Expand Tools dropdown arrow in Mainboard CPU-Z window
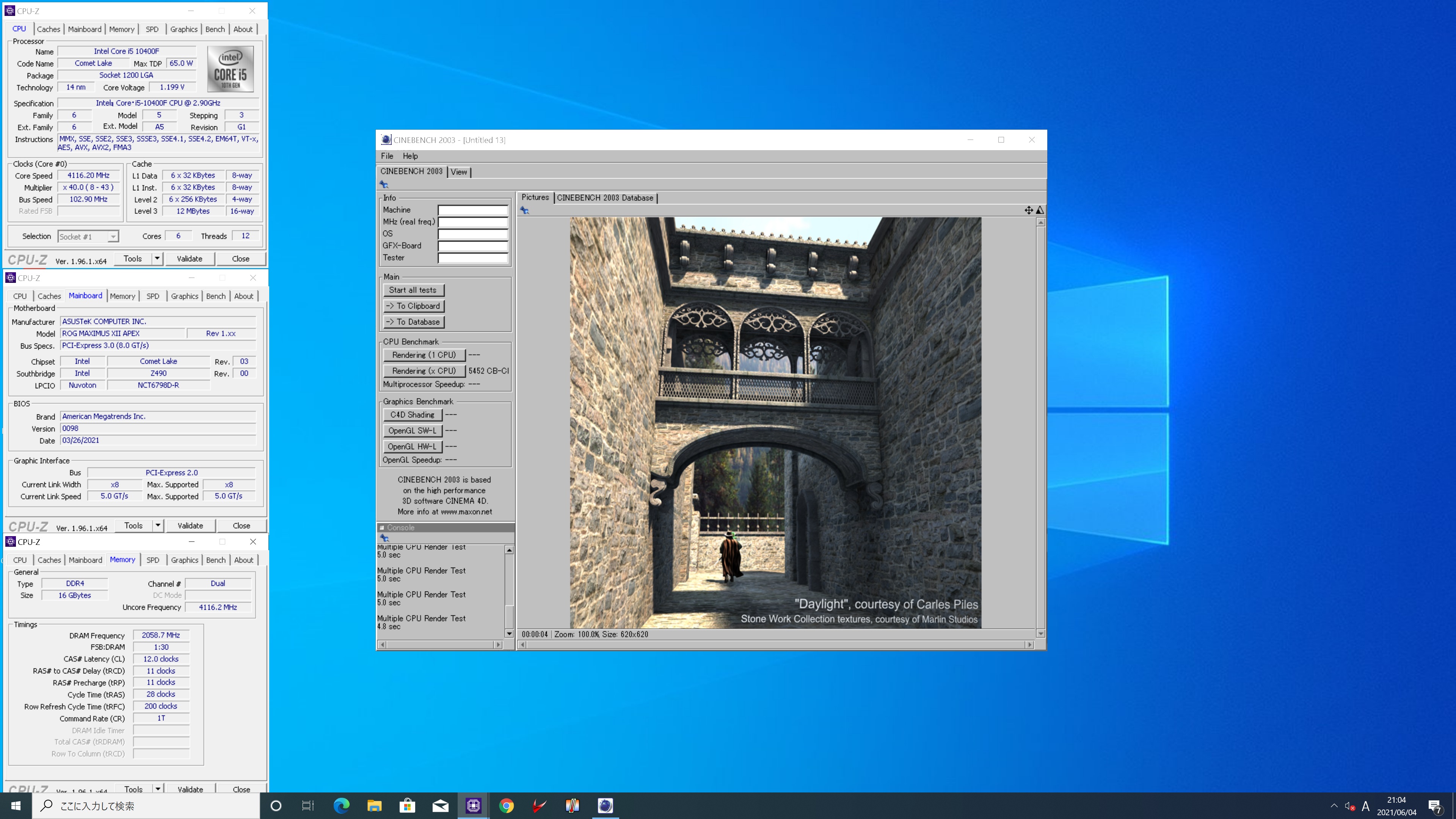The image size is (1456, 819). [158, 526]
